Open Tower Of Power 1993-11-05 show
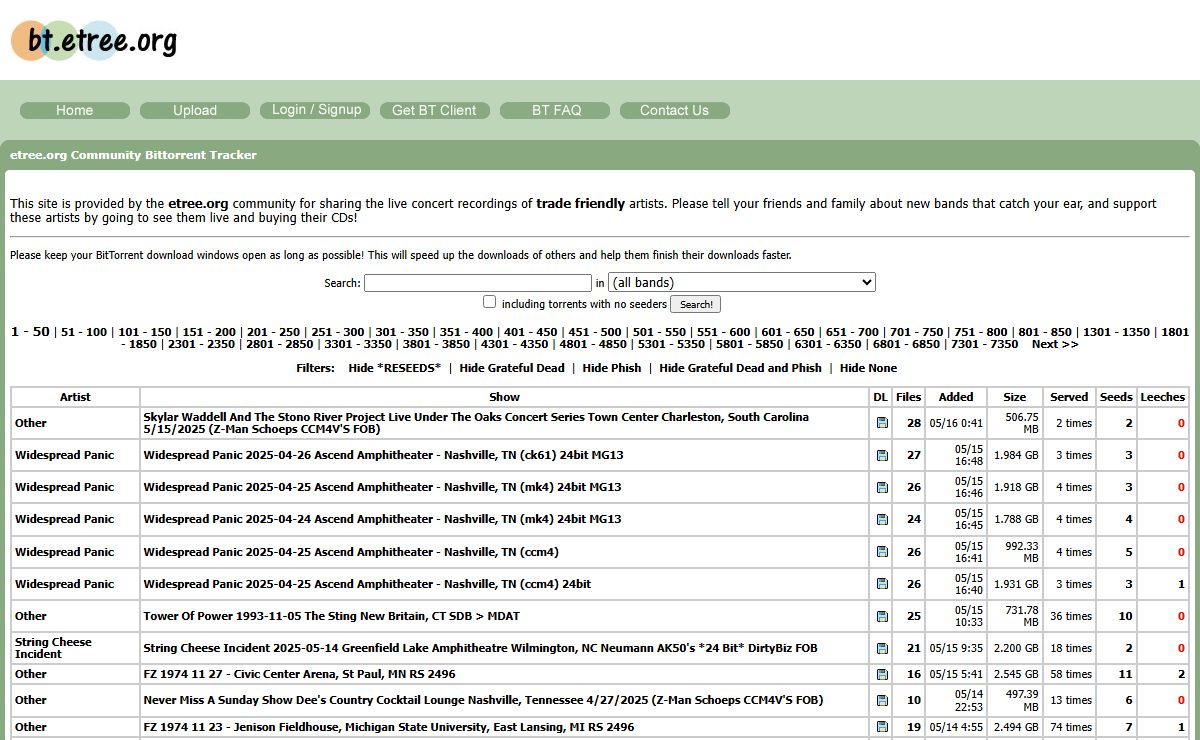 click(x=331, y=616)
